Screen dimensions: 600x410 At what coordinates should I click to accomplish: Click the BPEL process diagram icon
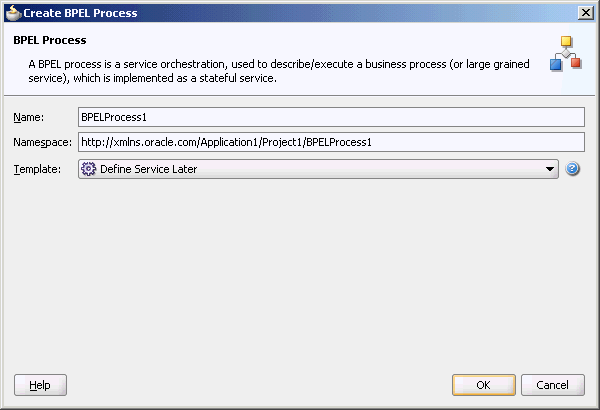coord(566,54)
